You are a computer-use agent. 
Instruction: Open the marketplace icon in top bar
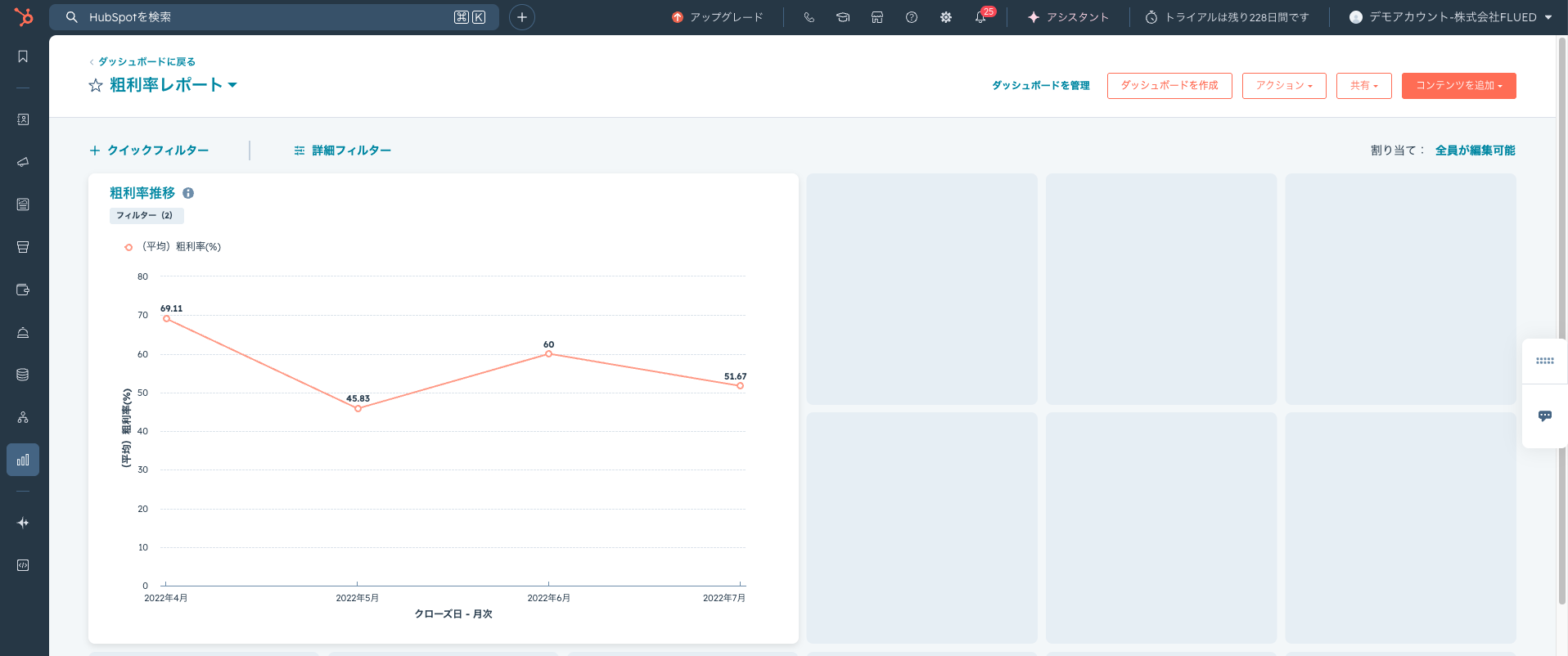tap(877, 17)
